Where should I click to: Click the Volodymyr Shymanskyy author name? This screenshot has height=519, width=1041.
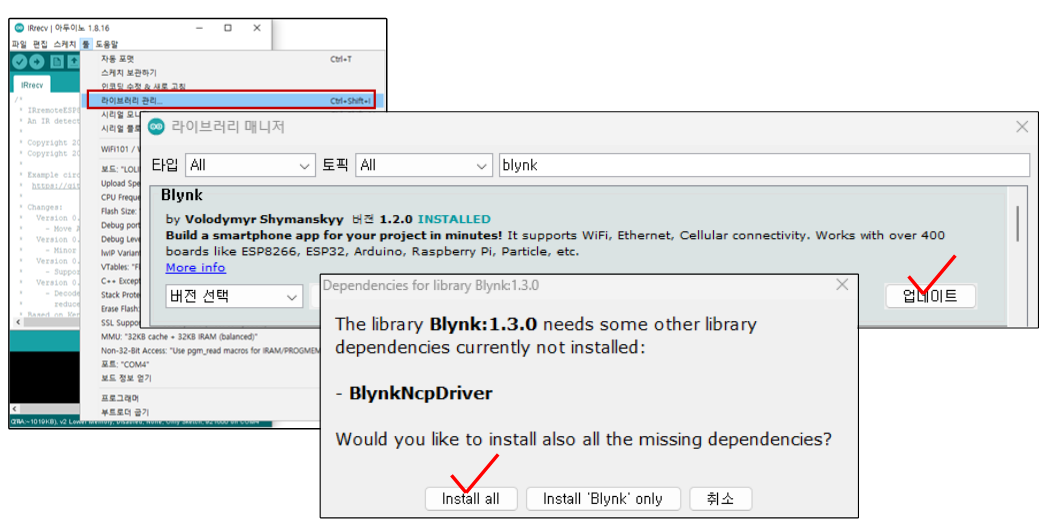[264, 219]
